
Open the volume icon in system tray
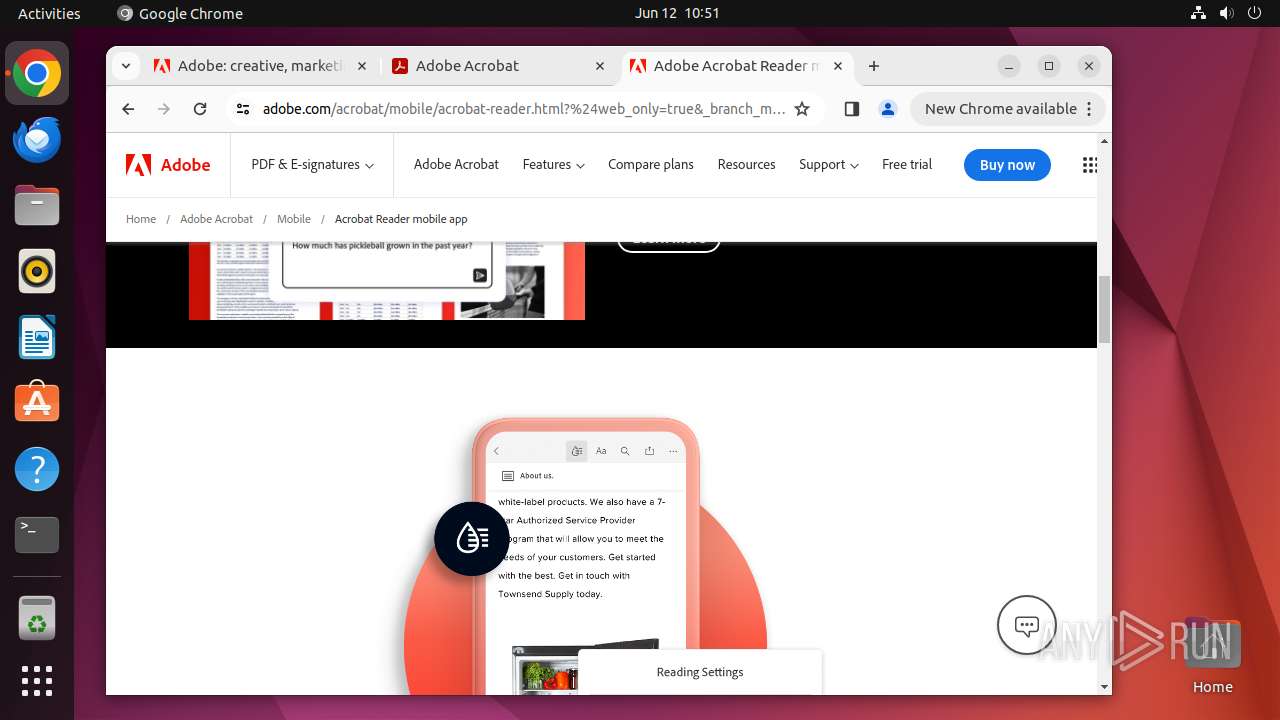1227,13
